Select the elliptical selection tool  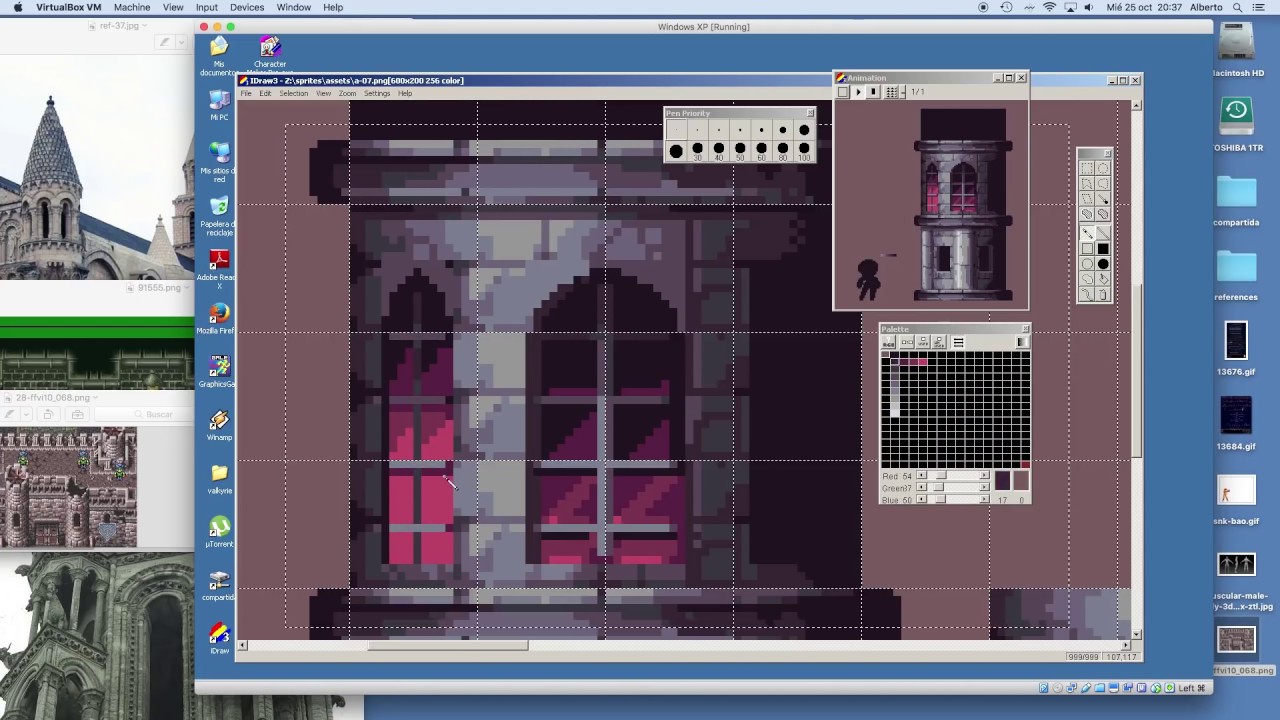coord(1103,168)
